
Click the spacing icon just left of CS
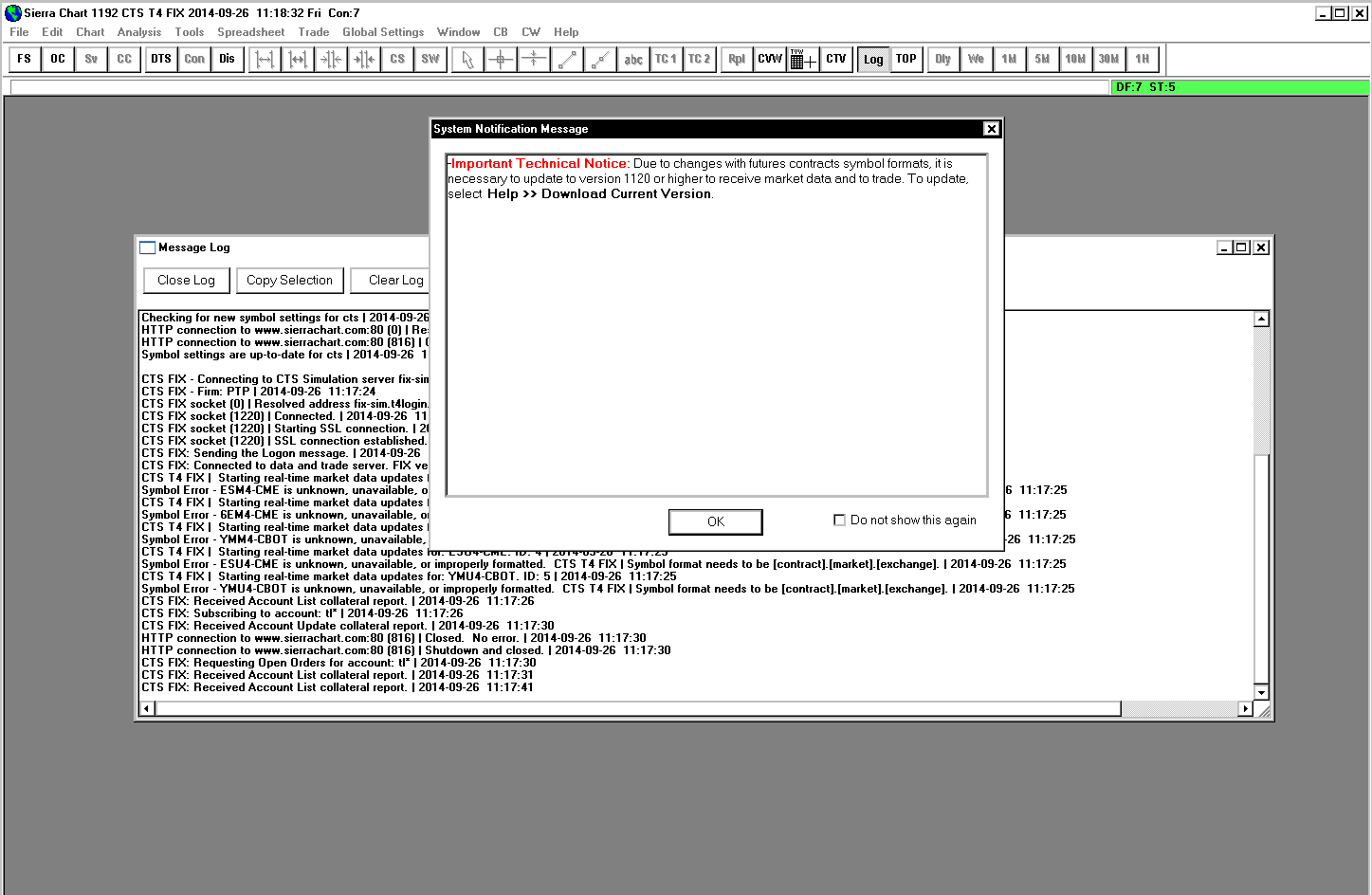pos(364,59)
